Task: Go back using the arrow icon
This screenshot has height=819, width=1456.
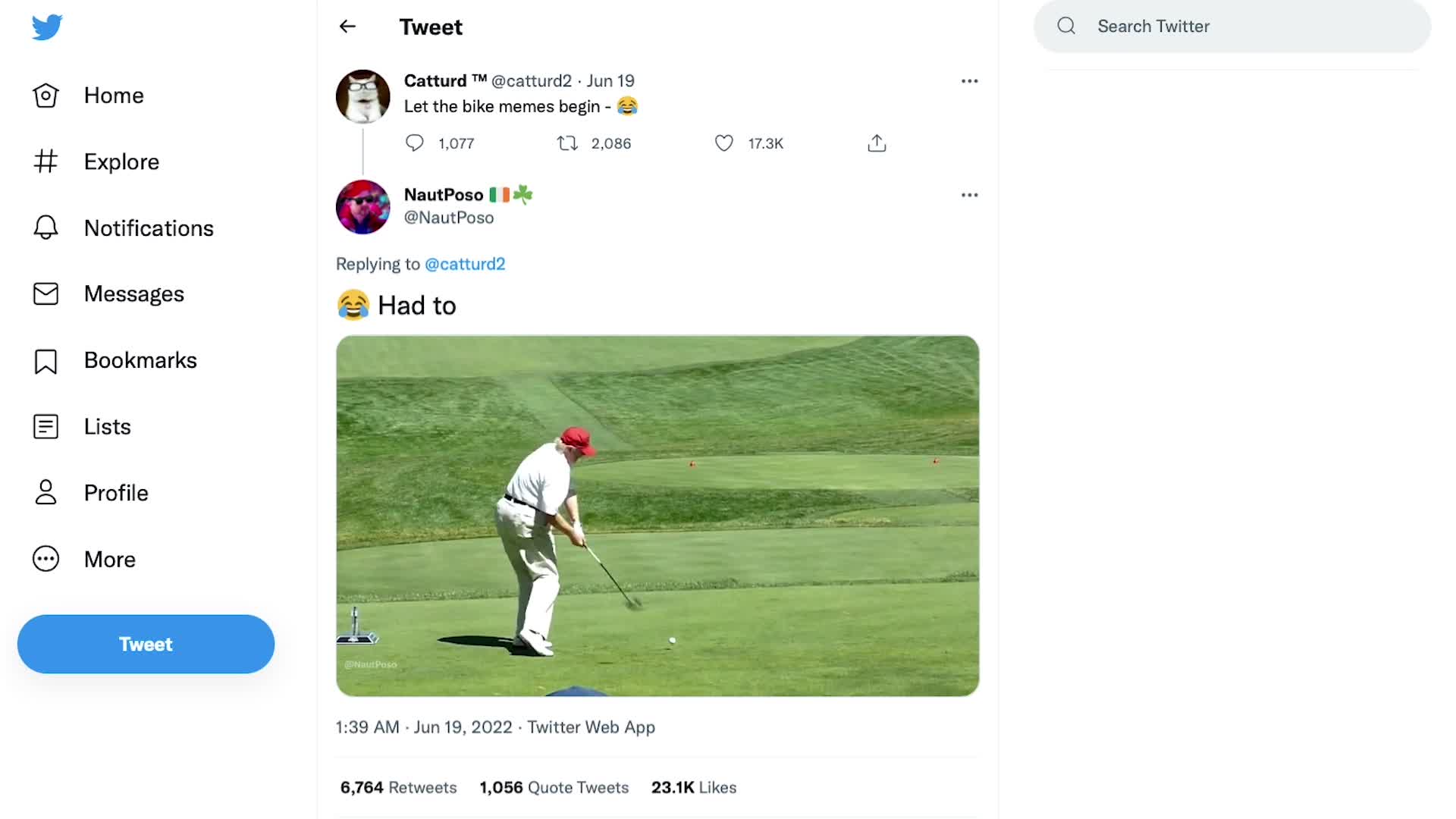Action: (347, 27)
